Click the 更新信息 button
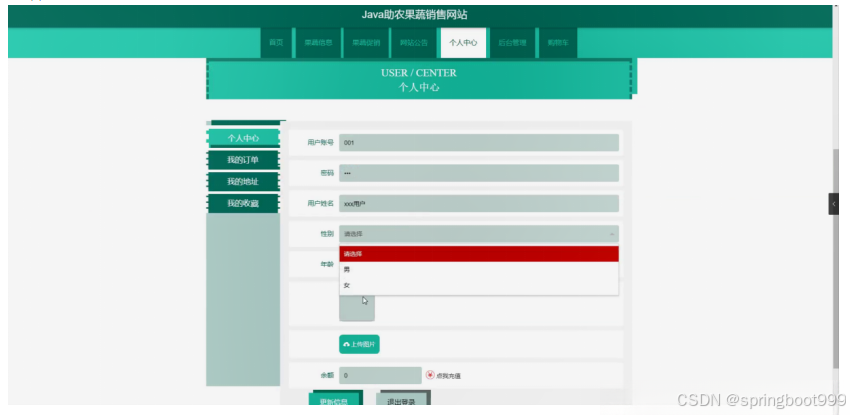 (x=333, y=399)
